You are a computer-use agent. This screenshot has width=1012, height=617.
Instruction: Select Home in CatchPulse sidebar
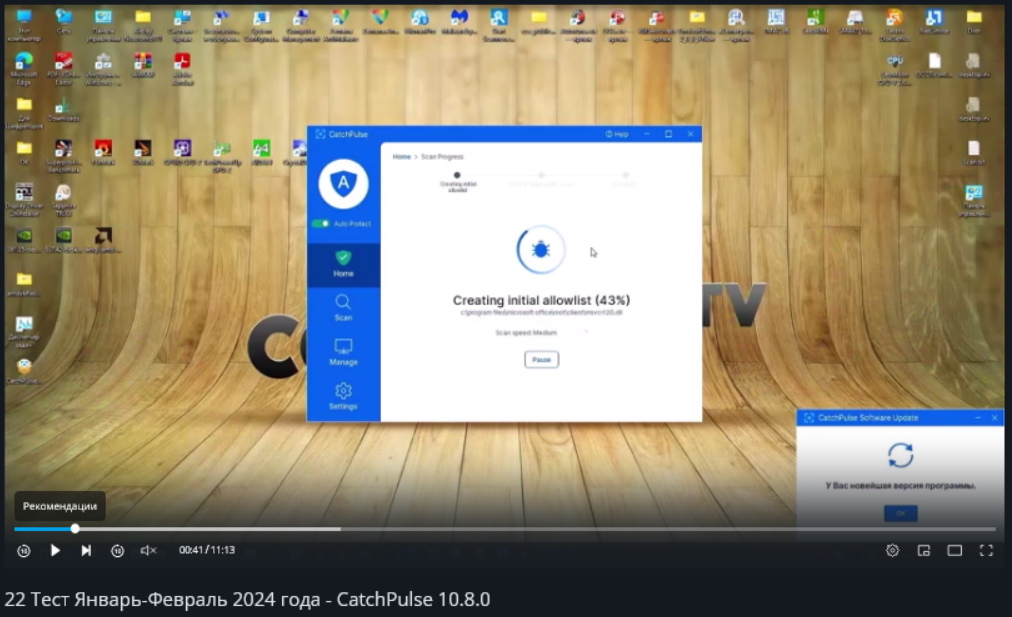point(343,264)
